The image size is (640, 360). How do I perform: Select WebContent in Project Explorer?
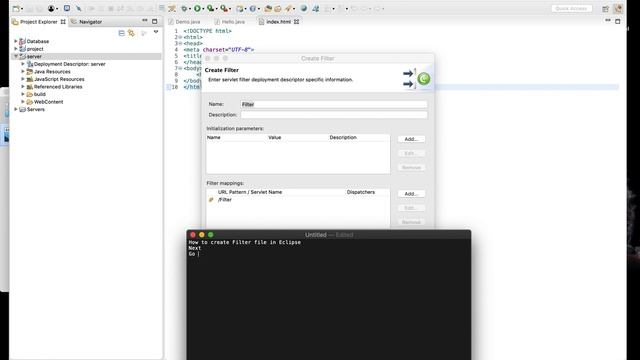click(48, 102)
